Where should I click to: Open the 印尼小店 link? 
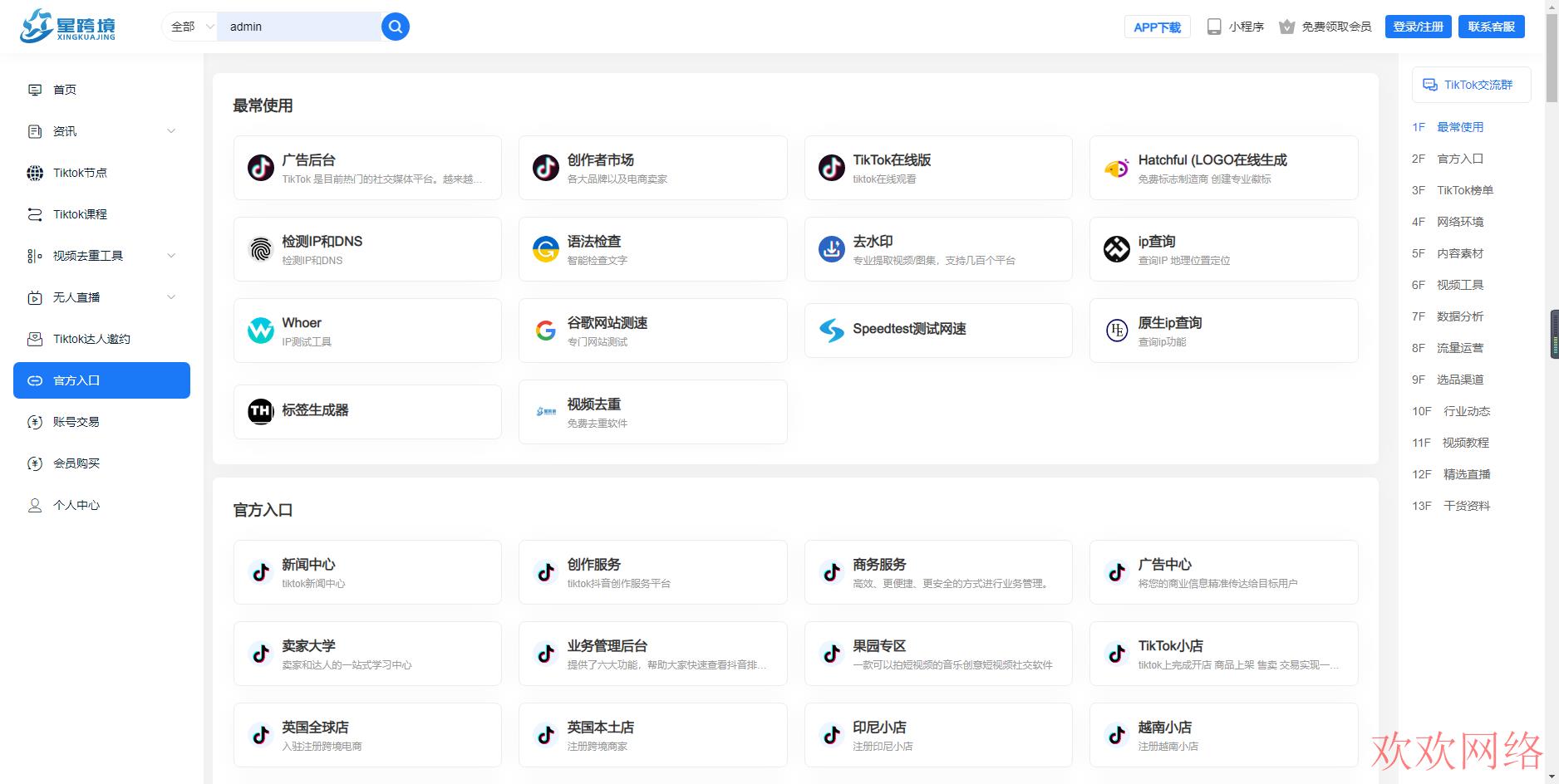click(x=938, y=735)
